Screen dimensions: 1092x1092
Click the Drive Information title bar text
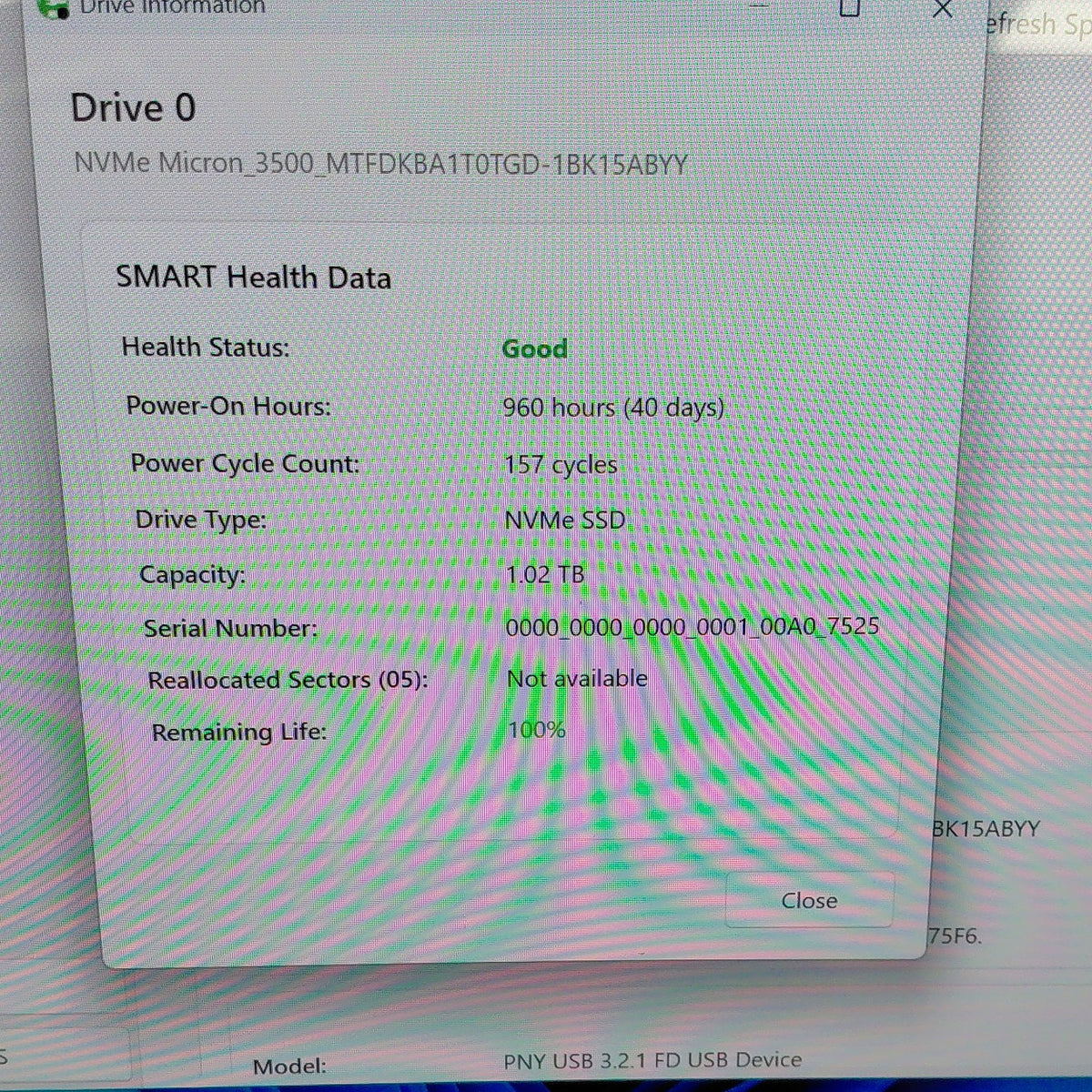tap(172, 8)
